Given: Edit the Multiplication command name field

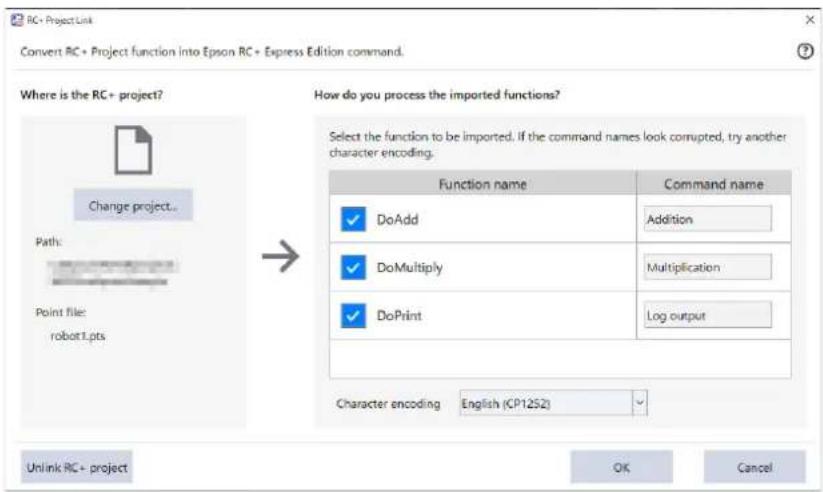Looking at the screenshot, I should (708, 267).
